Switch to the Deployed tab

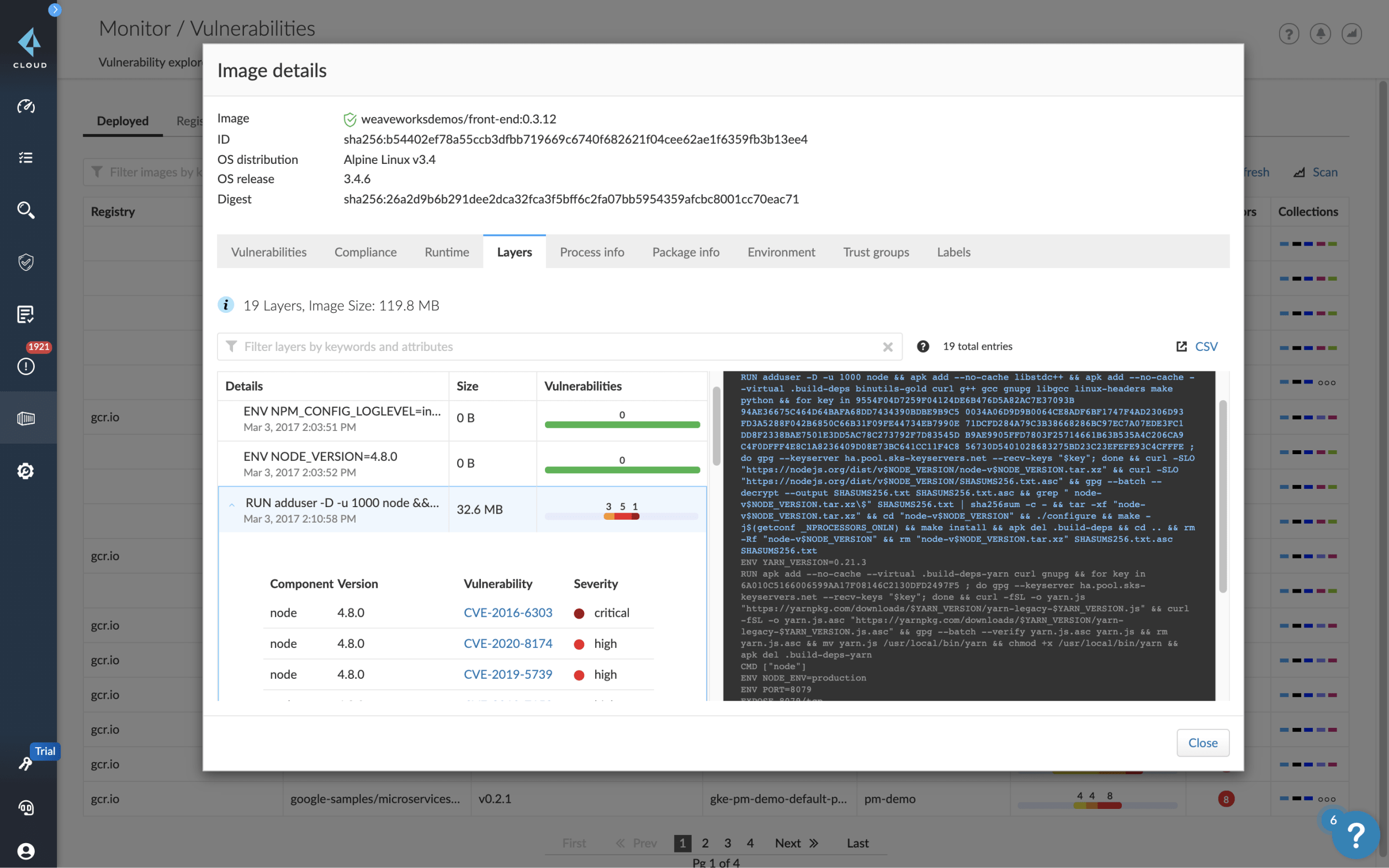pyautogui.click(x=123, y=120)
